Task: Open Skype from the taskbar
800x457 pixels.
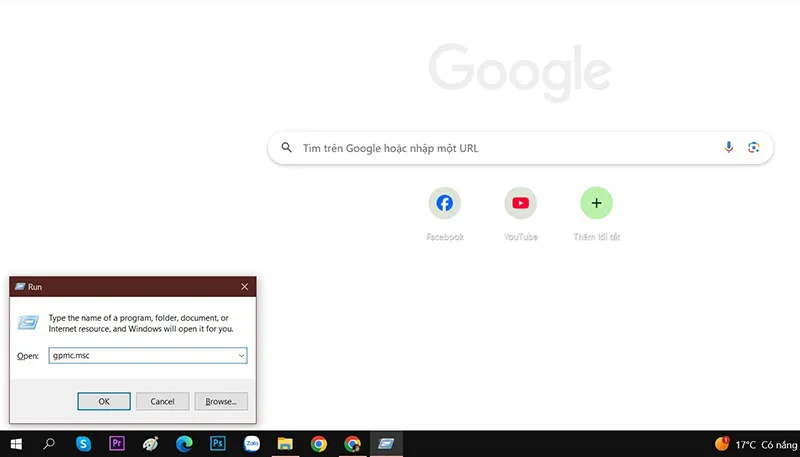Action: (x=83, y=443)
